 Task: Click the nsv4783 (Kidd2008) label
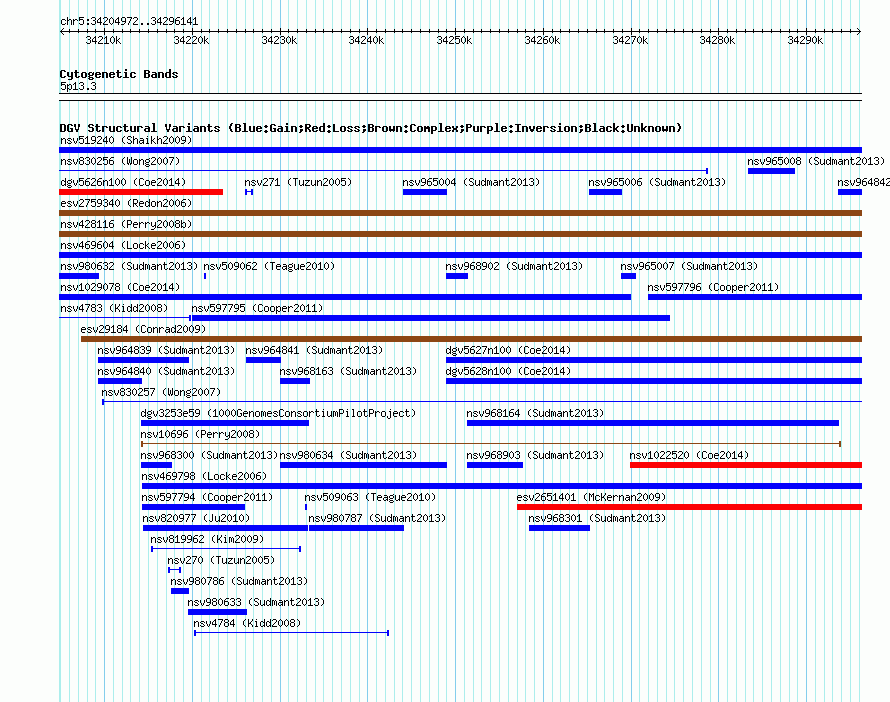(x=114, y=308)
